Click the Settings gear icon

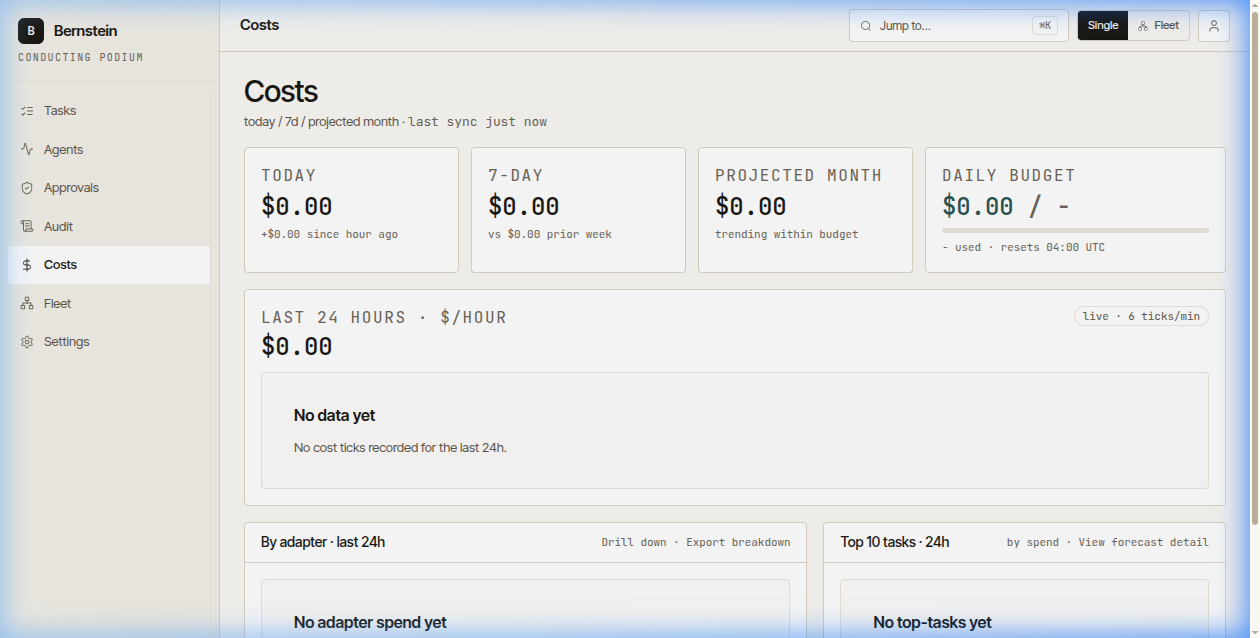pos(27,342)
